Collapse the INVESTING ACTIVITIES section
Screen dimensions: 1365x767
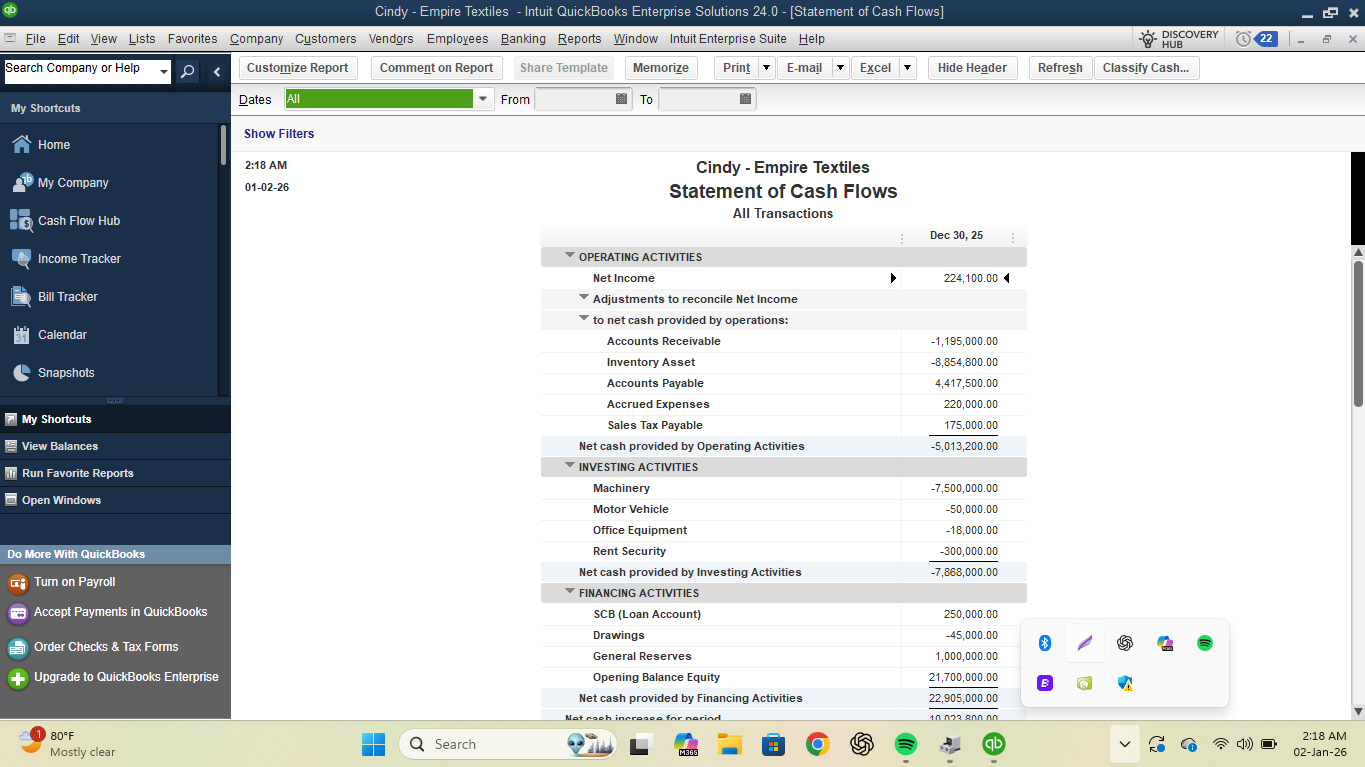coord(570,466)
